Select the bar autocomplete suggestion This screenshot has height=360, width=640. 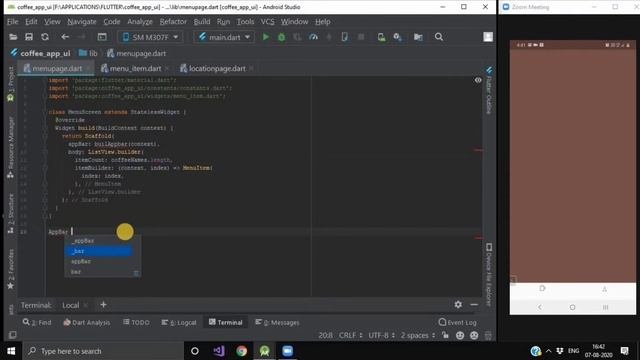[x=102, y=271]
